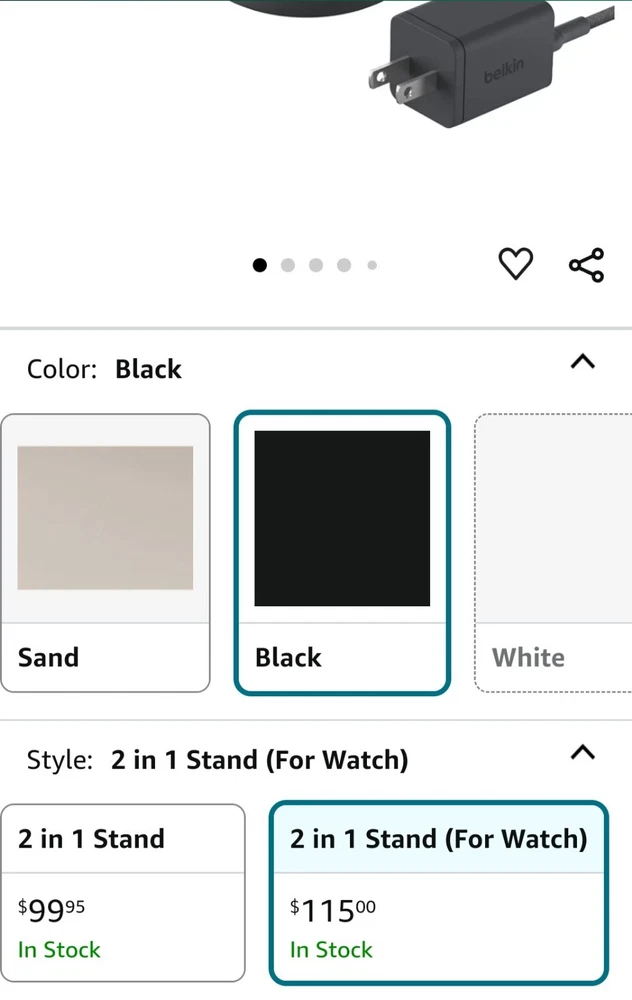Tap the heart icon to save item

(515, 264)
